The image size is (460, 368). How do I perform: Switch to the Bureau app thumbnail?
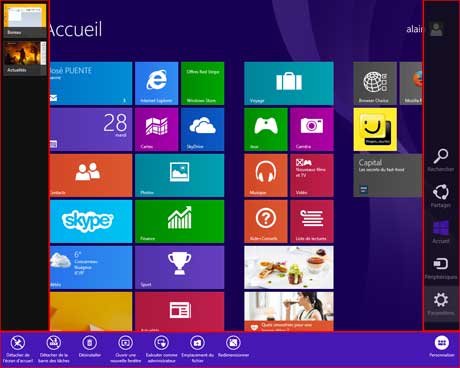click(x=25, y=20)
